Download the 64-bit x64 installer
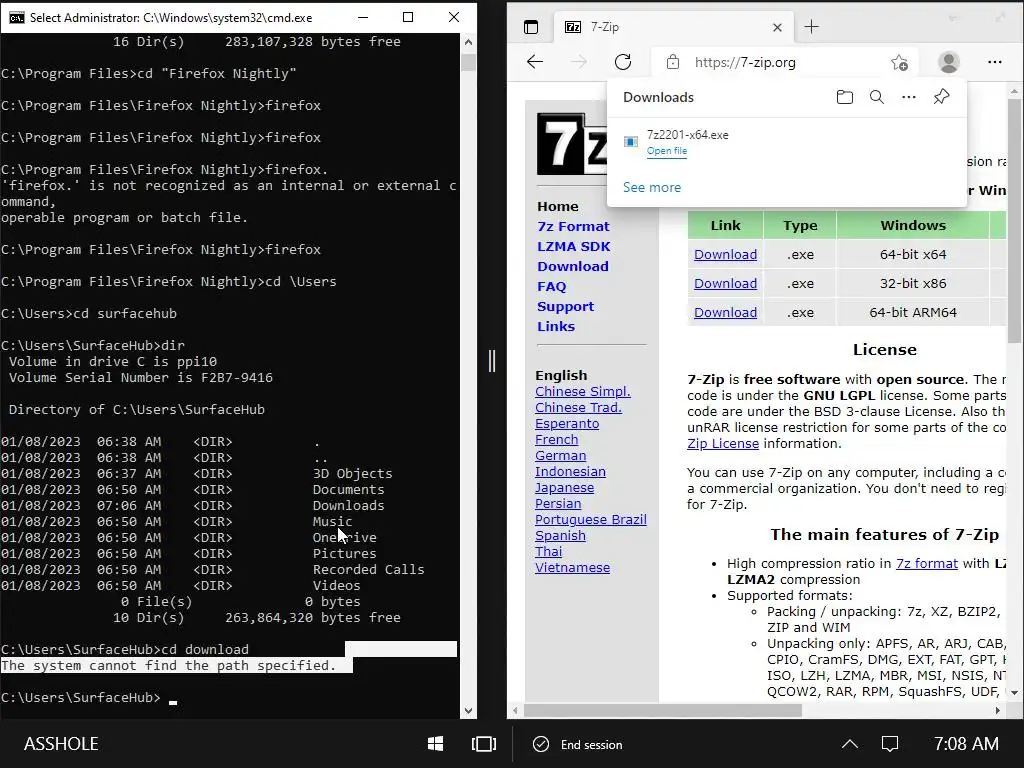 (x=725, y=255)
